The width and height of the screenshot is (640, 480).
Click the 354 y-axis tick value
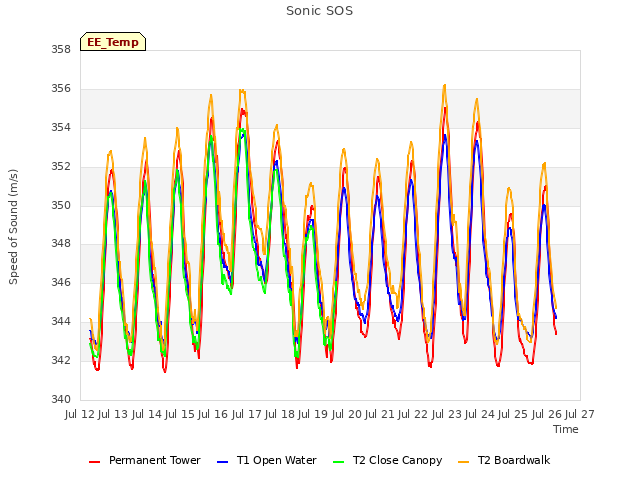tap(61, 128)
